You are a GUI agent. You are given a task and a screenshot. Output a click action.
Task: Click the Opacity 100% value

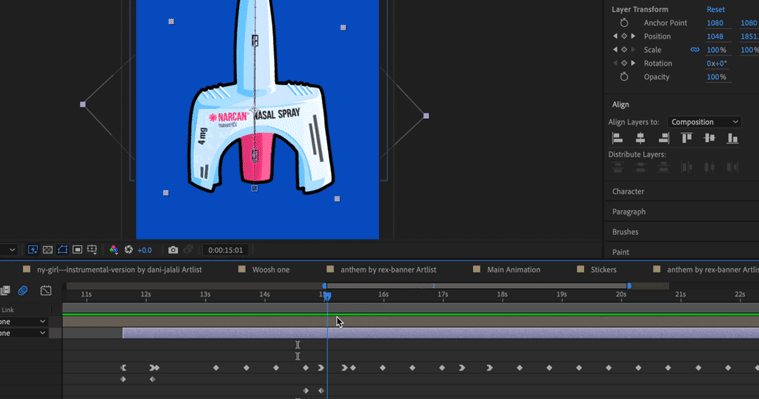pyautogui.click(x=716, y=77)
